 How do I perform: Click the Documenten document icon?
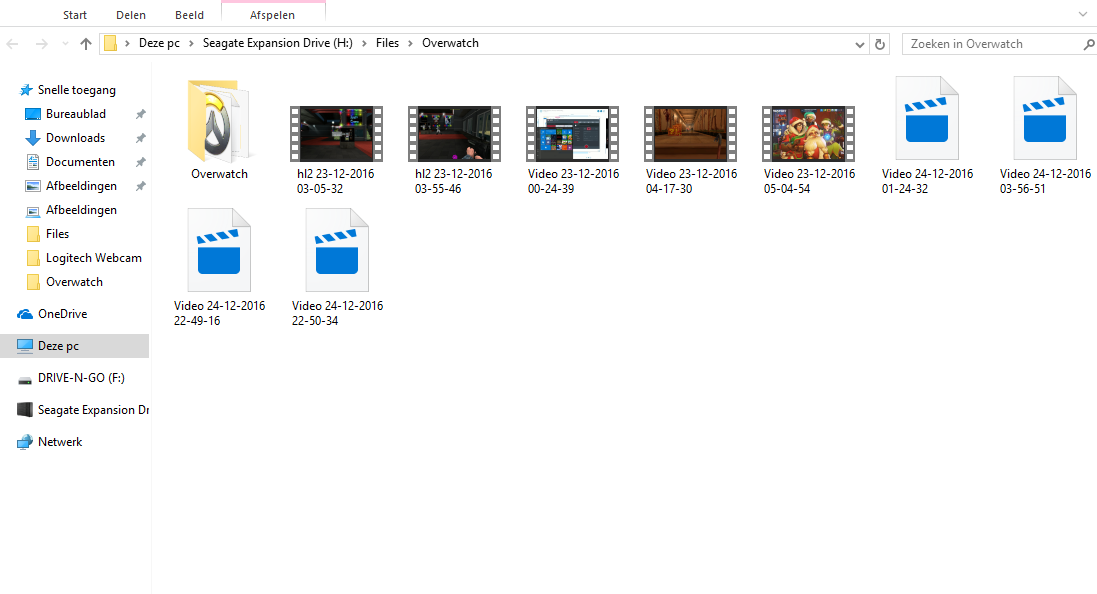pos(33,162)
